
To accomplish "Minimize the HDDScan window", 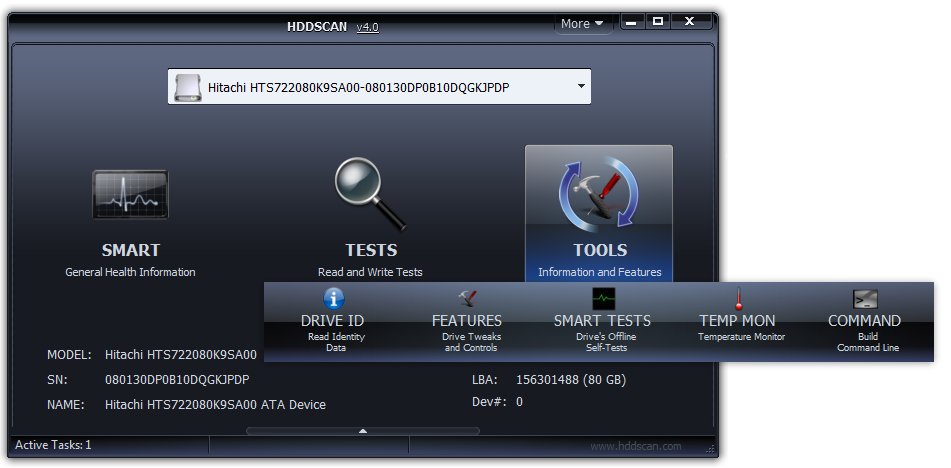I will [631, 22].
